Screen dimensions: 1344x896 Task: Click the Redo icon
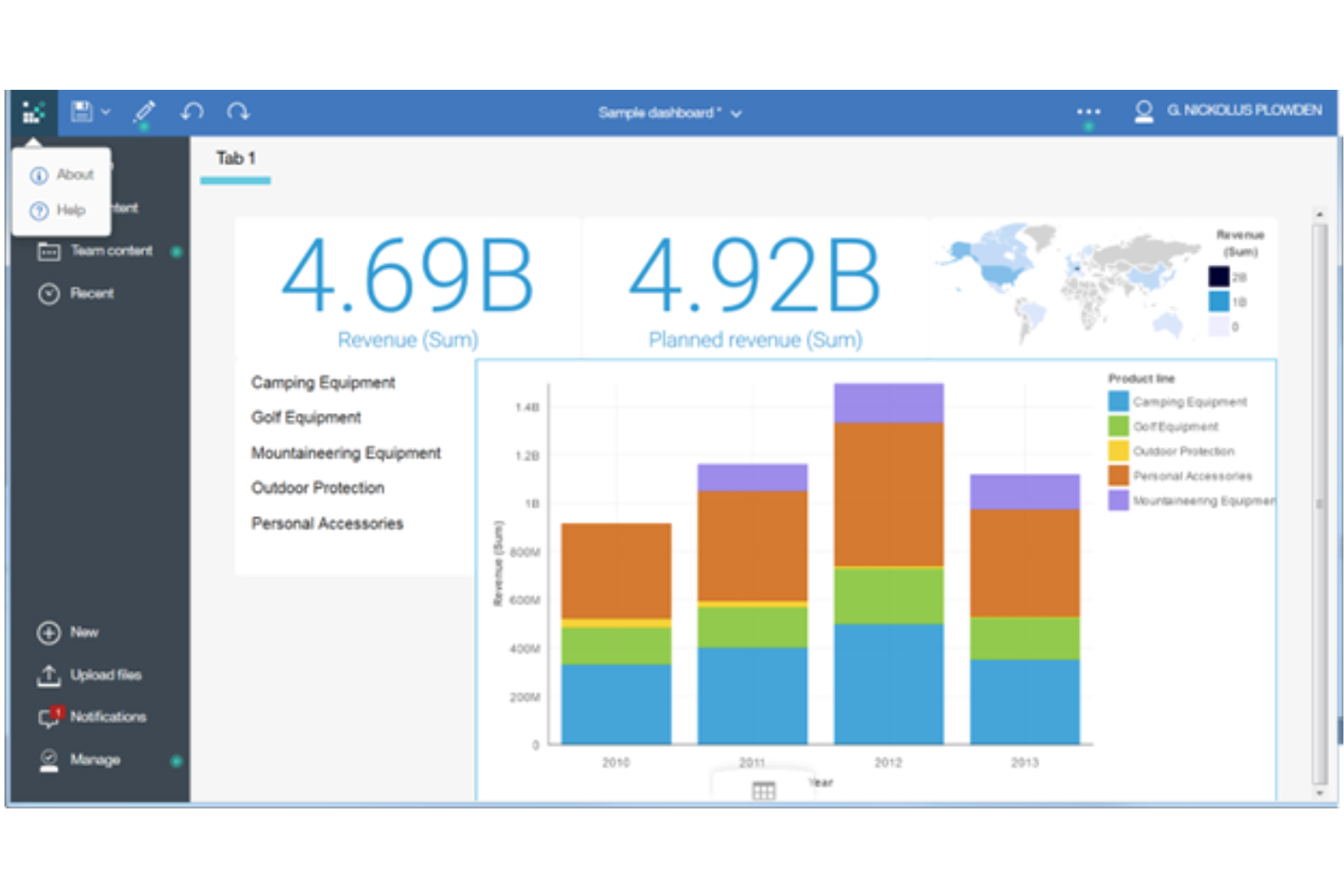click(x=236, y=111)
